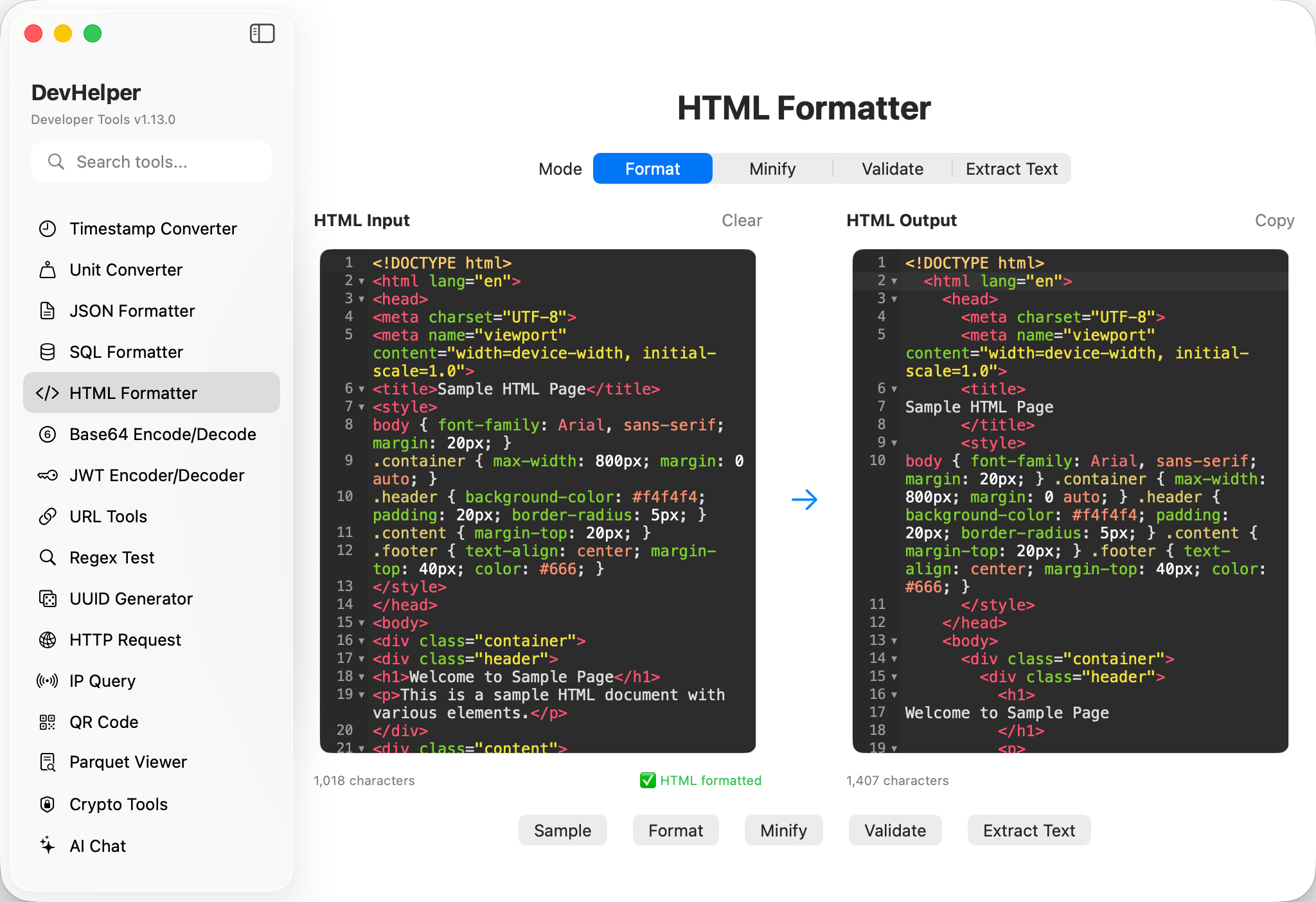
Task: Click Copy link above HTML Output
Action: click(1274, 220)
